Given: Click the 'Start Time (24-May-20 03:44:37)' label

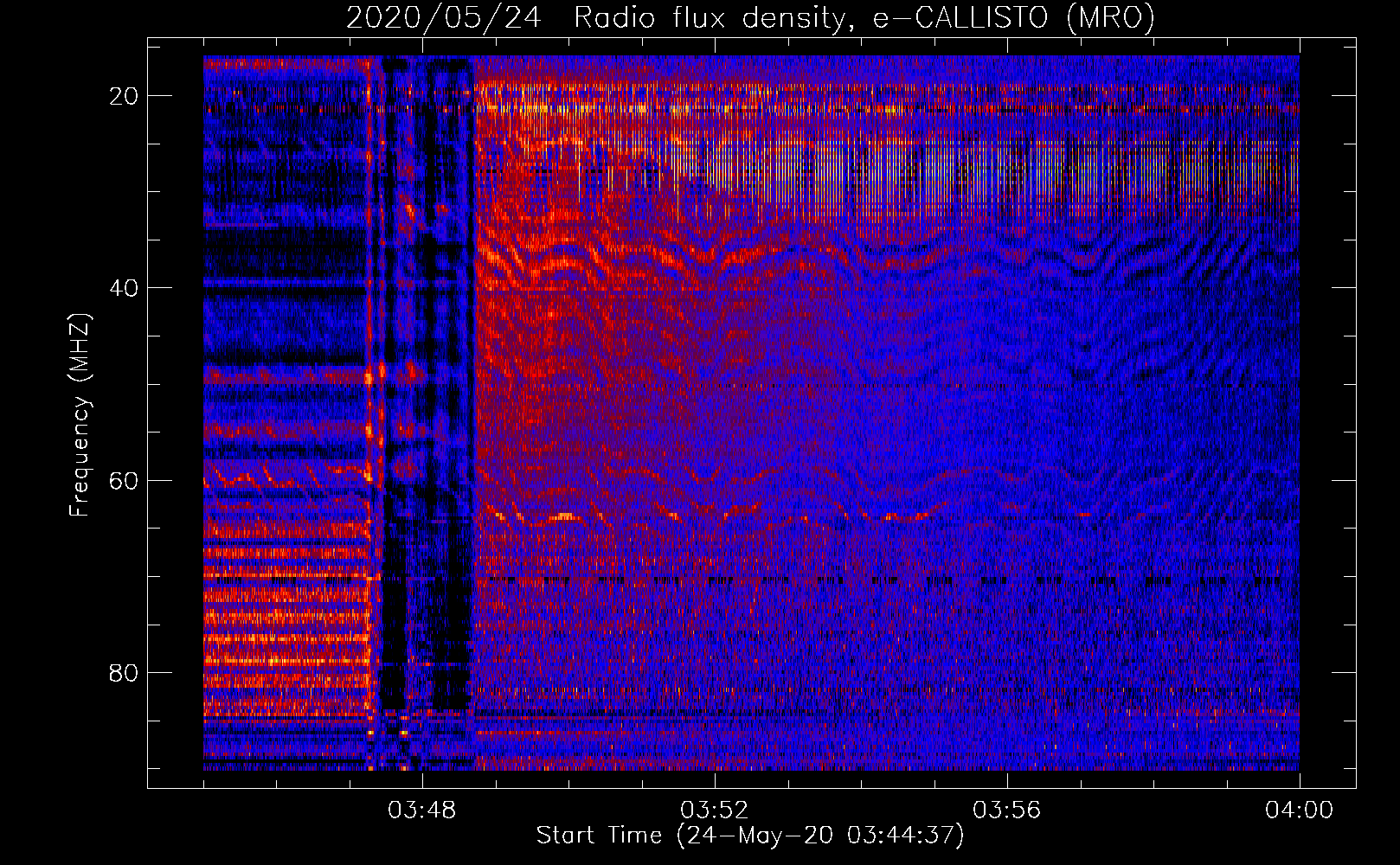Looking at the screenshot, I should pyautogui.click(x=750, y=836).
